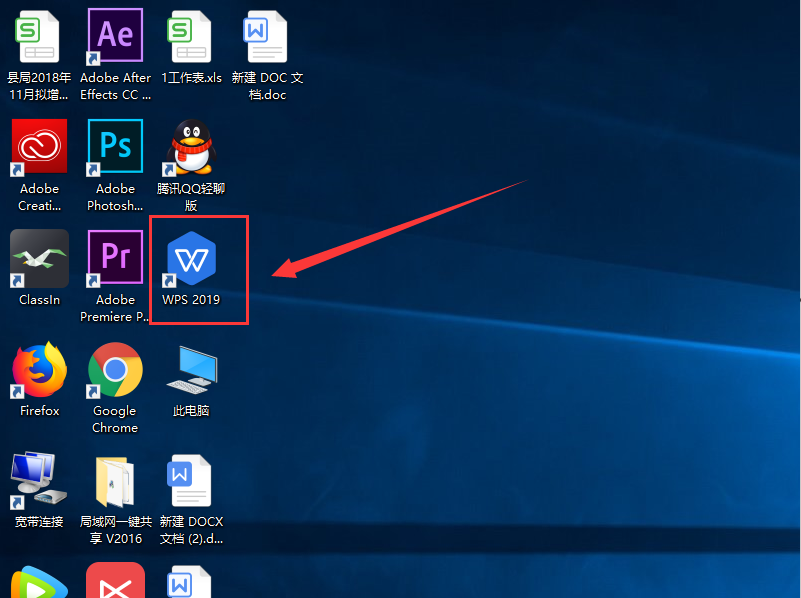Select the Google Chrome shortcut icon
This screenshot has width=801, height=598.
pos(115,370)
